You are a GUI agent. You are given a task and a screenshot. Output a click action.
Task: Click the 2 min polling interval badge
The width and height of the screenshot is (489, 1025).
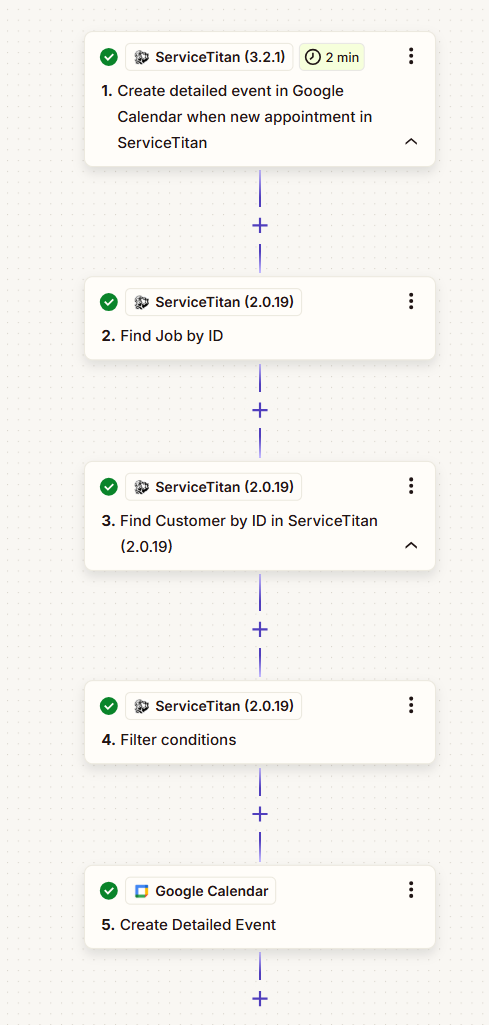331,57
